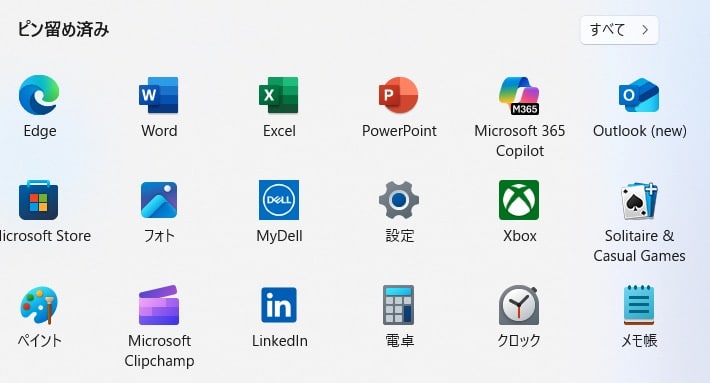The height and width of the screenshot is (383, 710).
Task: Open the Excel app icon
Action: tap(279, 95)
